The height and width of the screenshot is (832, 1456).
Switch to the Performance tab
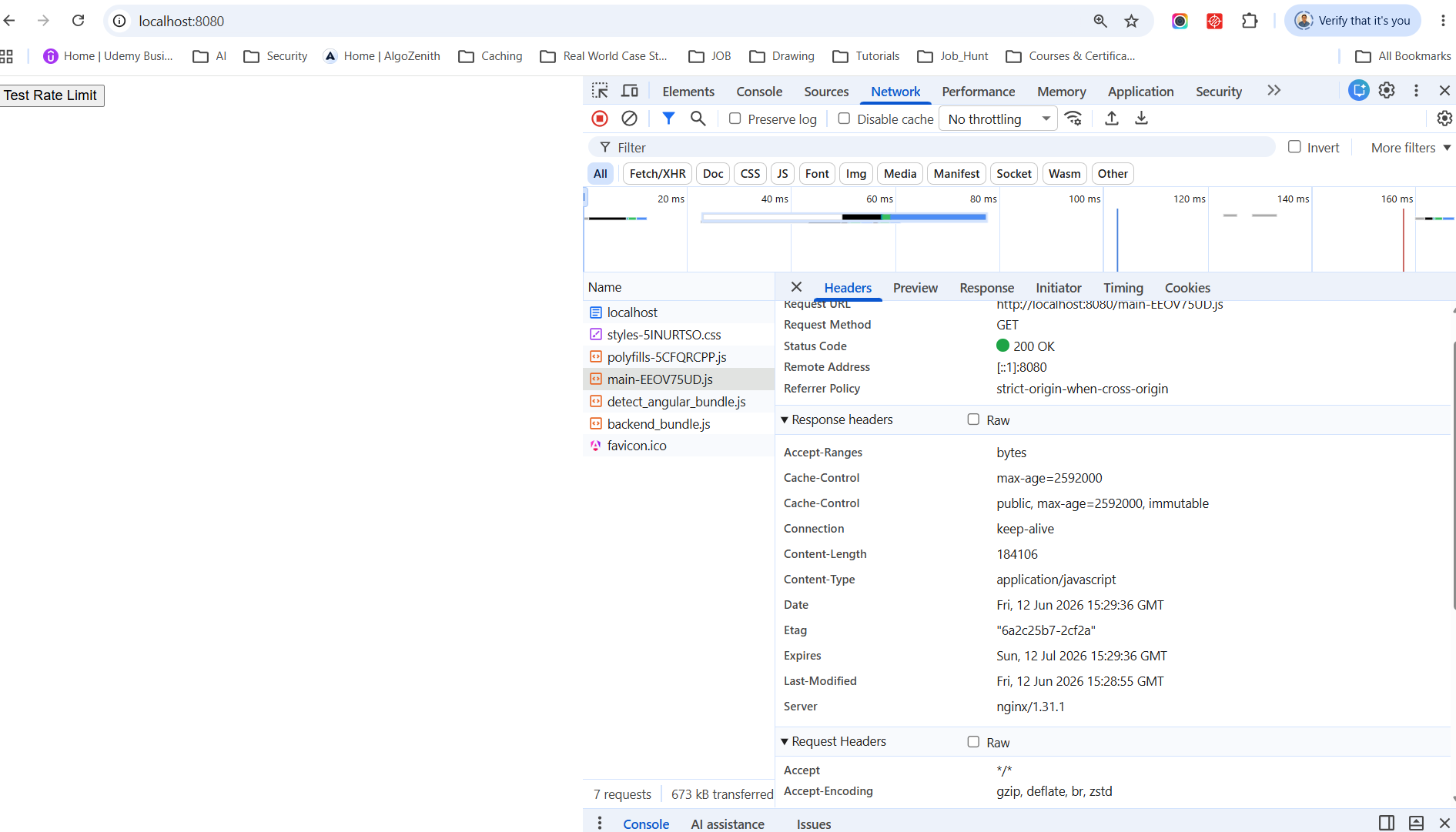pyautogui.click(x=979, y=92)
